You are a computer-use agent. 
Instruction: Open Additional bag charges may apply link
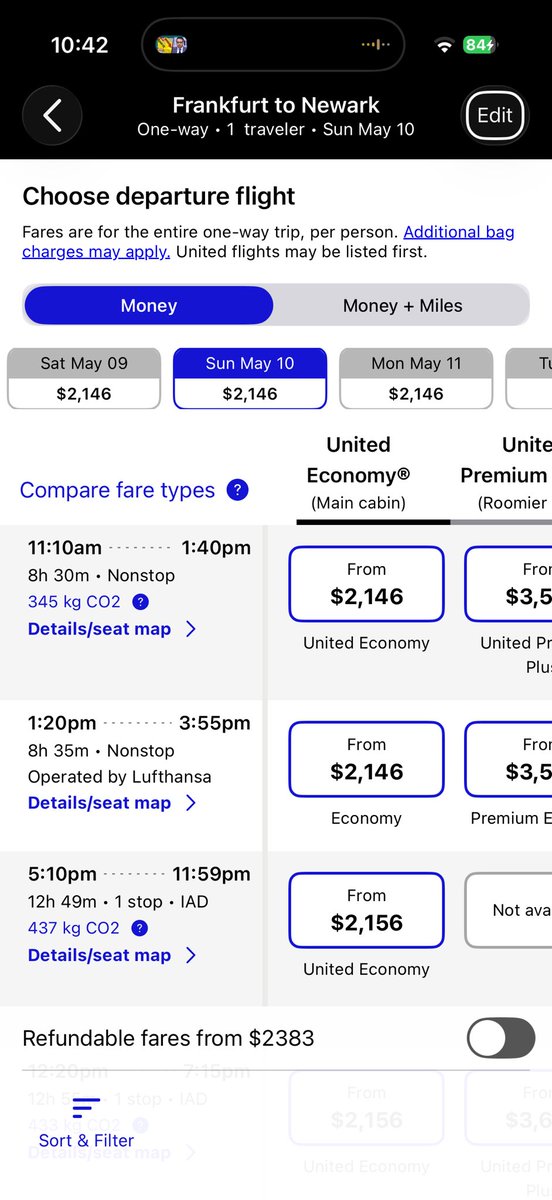[269, 241]
